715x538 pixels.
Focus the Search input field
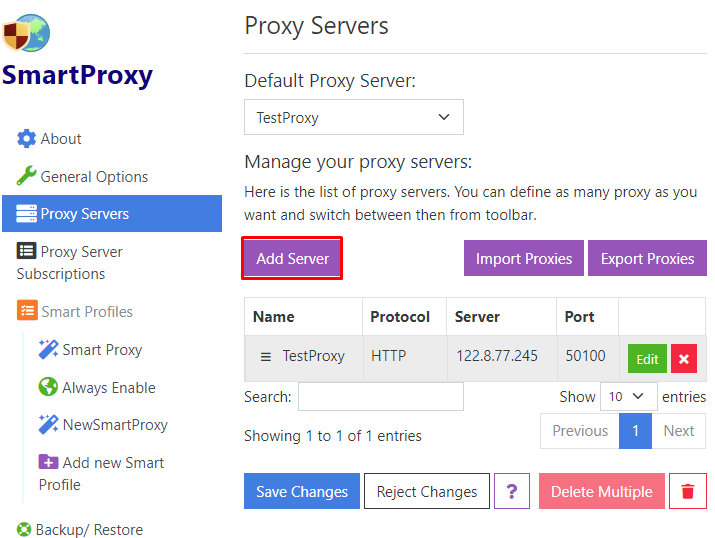pyautogui.click(x=381, y=397)
